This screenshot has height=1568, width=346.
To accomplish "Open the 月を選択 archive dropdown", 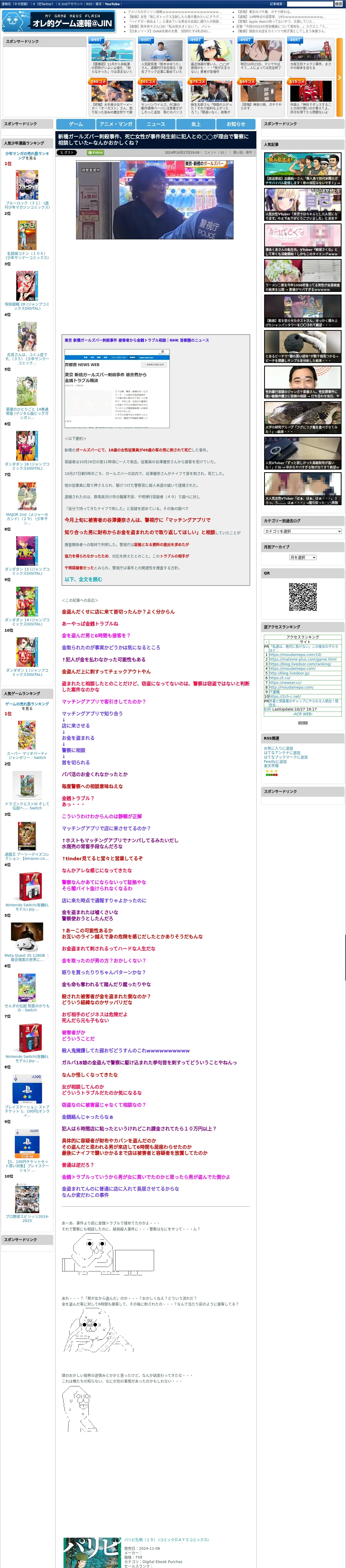I will (303, 558).
